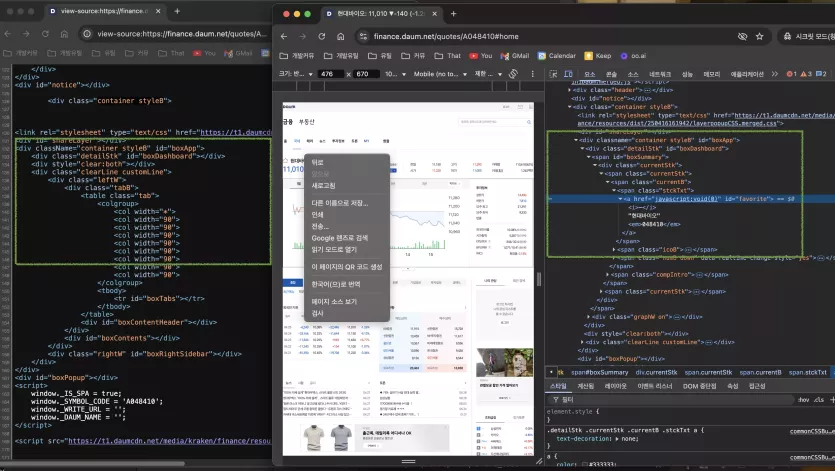Toggle the .cls class editor
The height and width of the screenshot is (471, 835).
point(819,400)
